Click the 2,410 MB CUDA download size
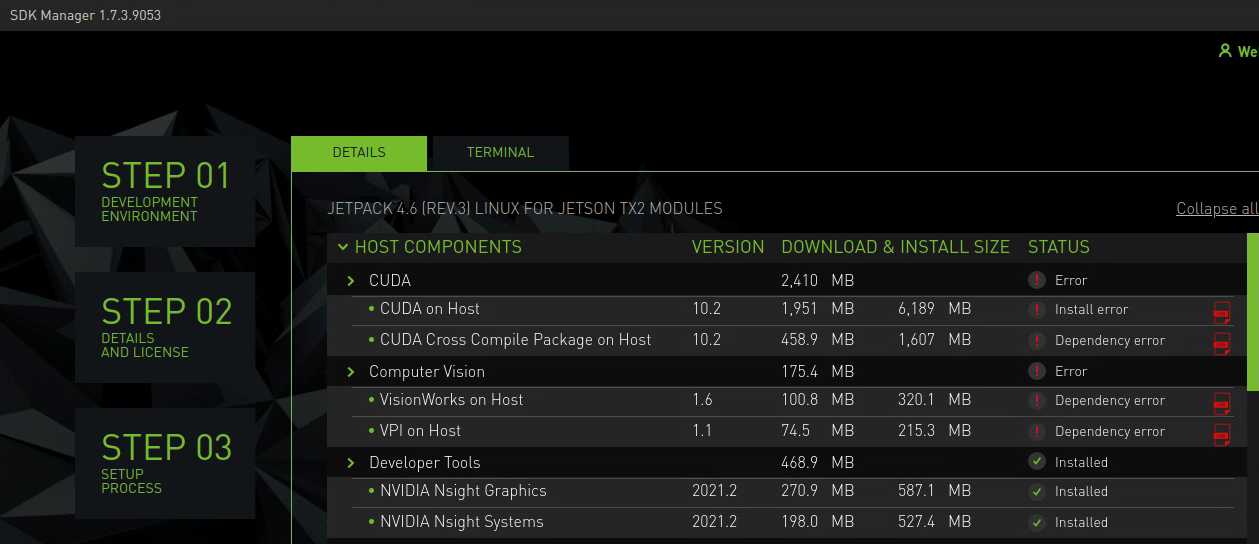The width and height of the screenshot is (1259, 544). click(x=817, y=281)
